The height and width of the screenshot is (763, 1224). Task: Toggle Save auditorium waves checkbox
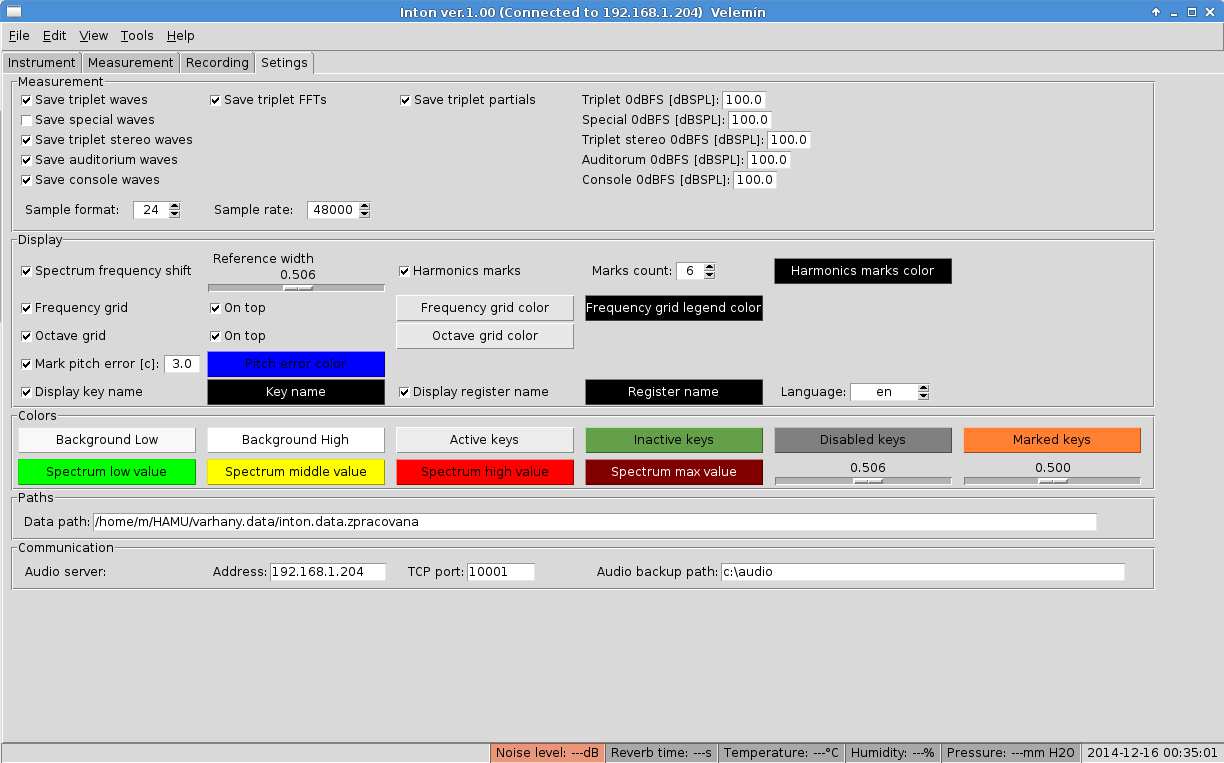(x=26, y=160)
